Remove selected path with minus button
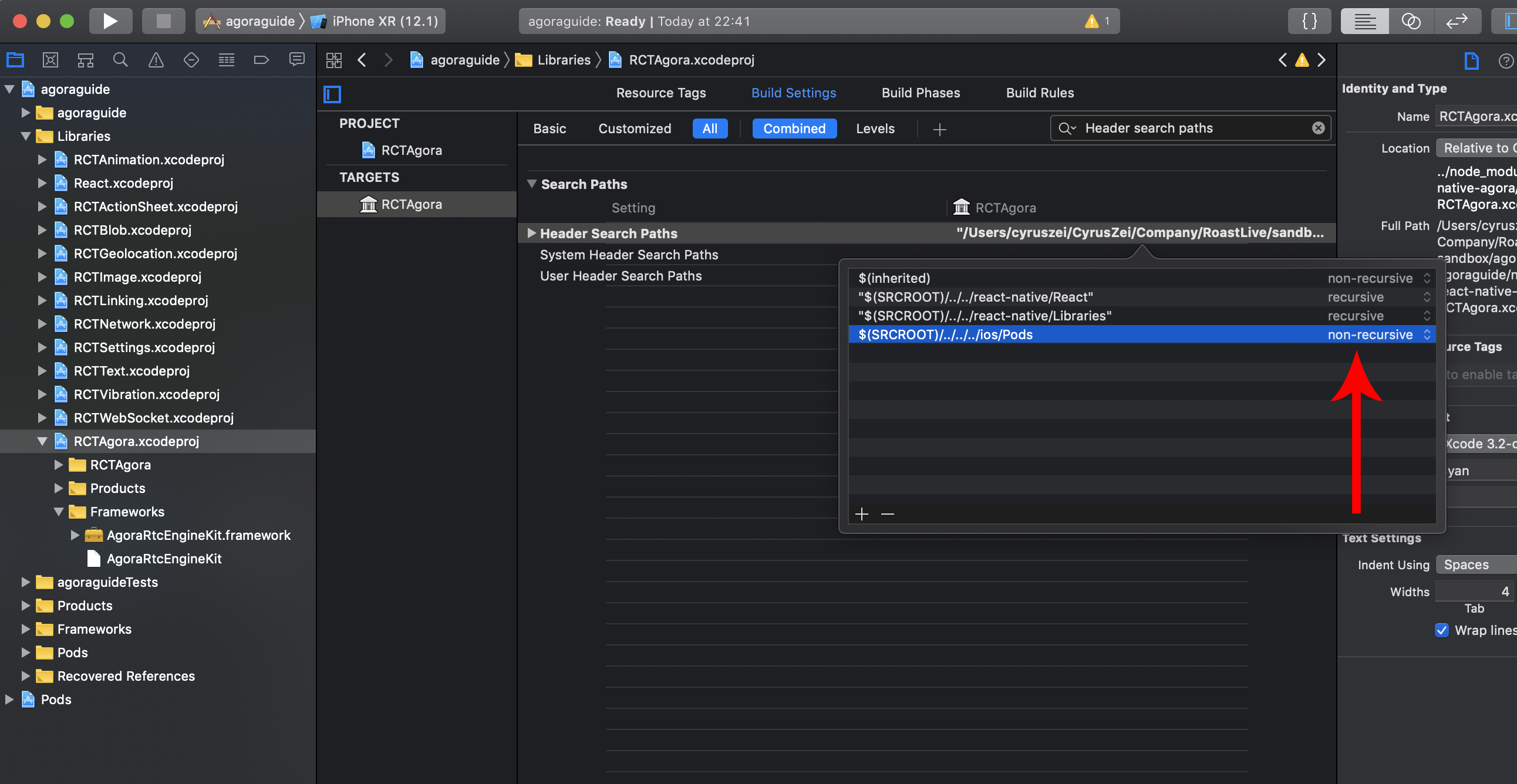The image size is (1517, 784). 887,514
